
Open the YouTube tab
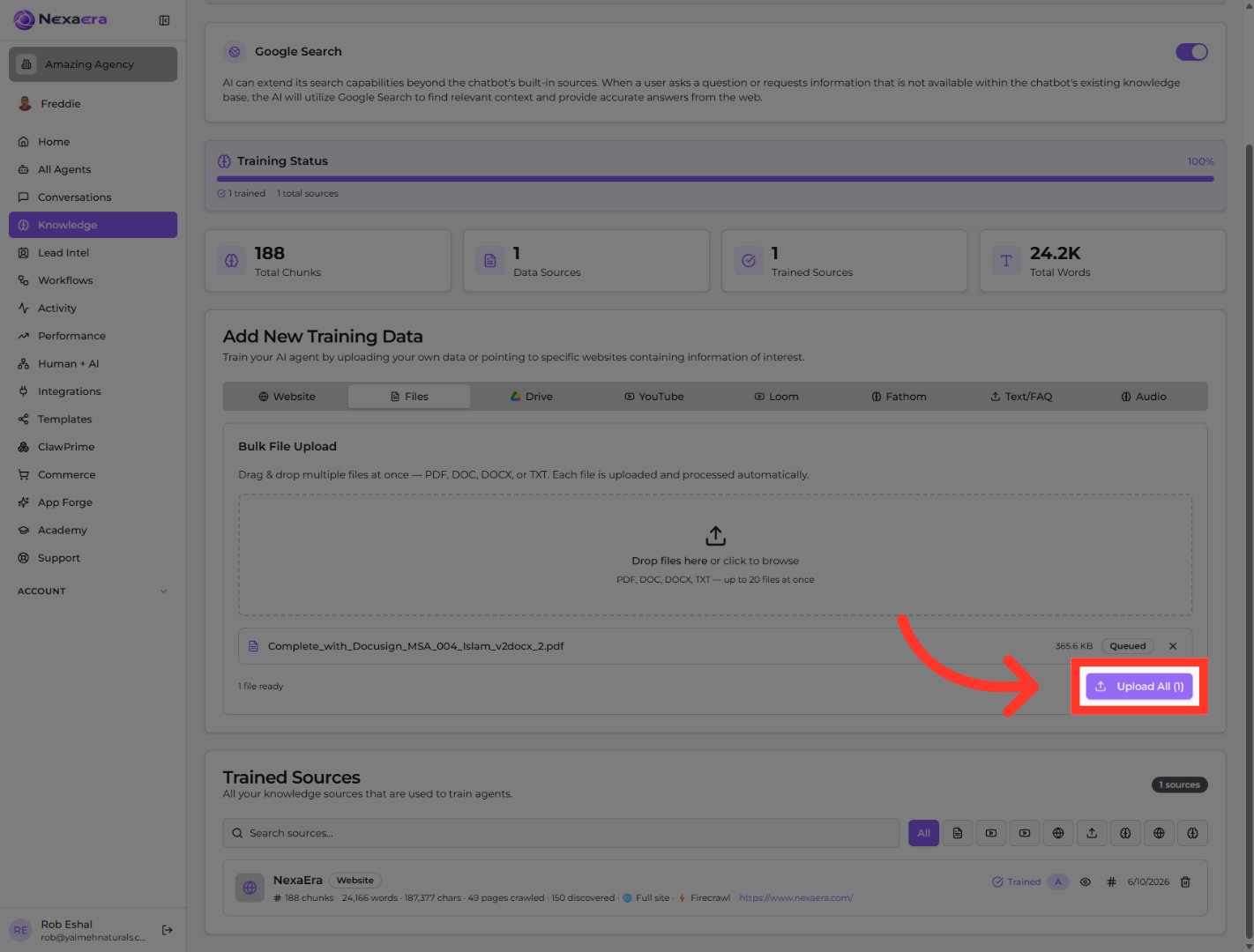click(654, 397)
